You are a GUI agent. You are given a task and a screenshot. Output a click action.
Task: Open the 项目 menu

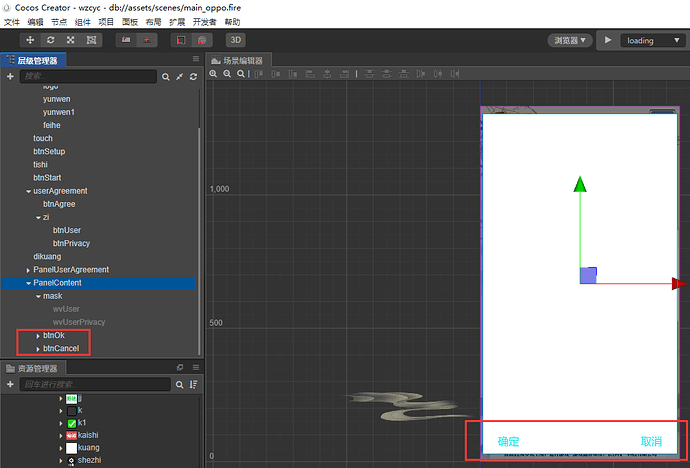106,22
